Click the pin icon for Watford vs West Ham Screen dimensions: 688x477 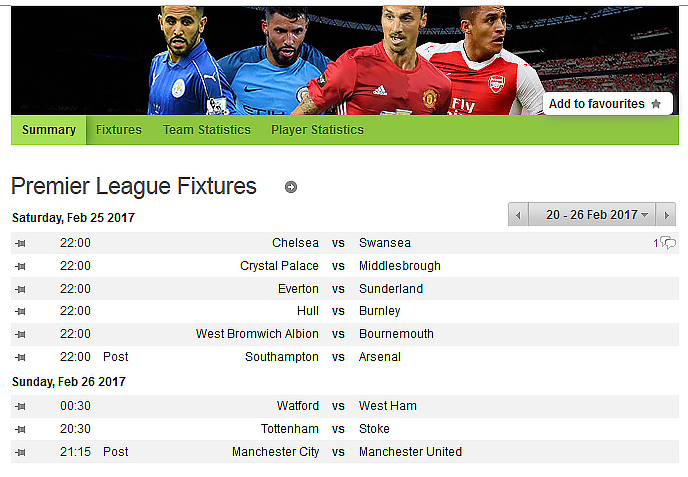(20, 406)
